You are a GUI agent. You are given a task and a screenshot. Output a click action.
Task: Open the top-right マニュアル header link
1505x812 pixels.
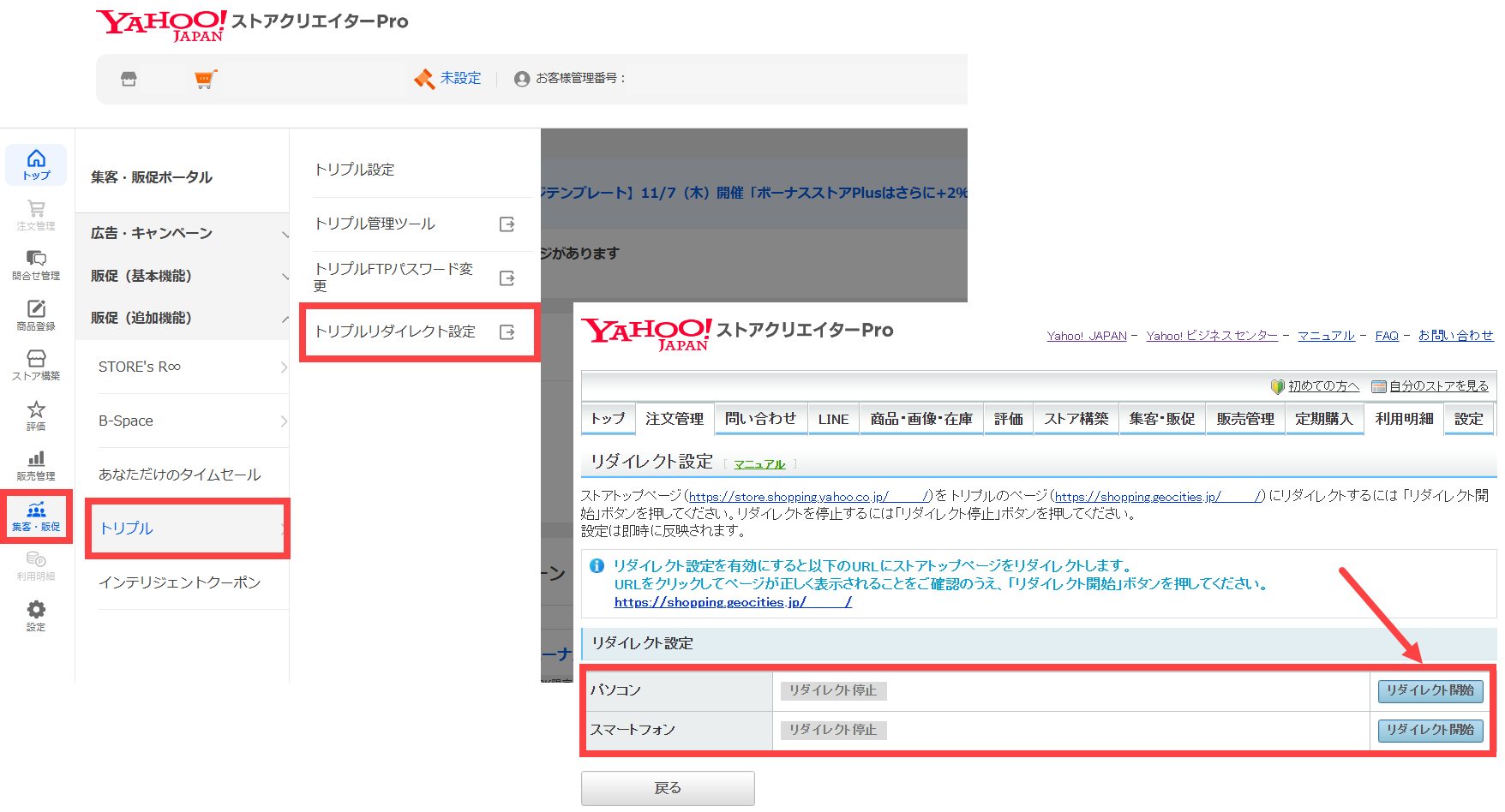[x=1326, y=336]
